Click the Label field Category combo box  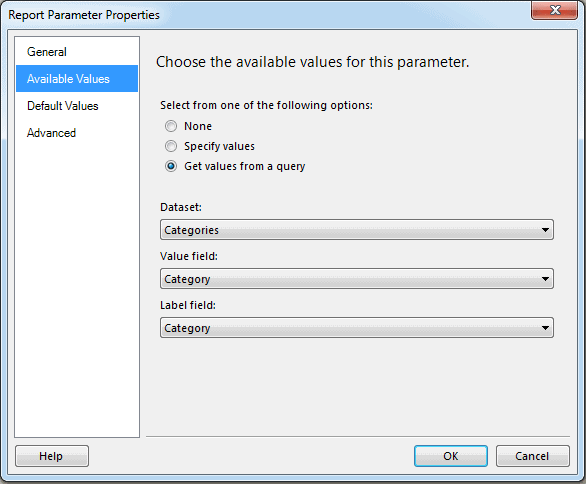pos(357,328)
